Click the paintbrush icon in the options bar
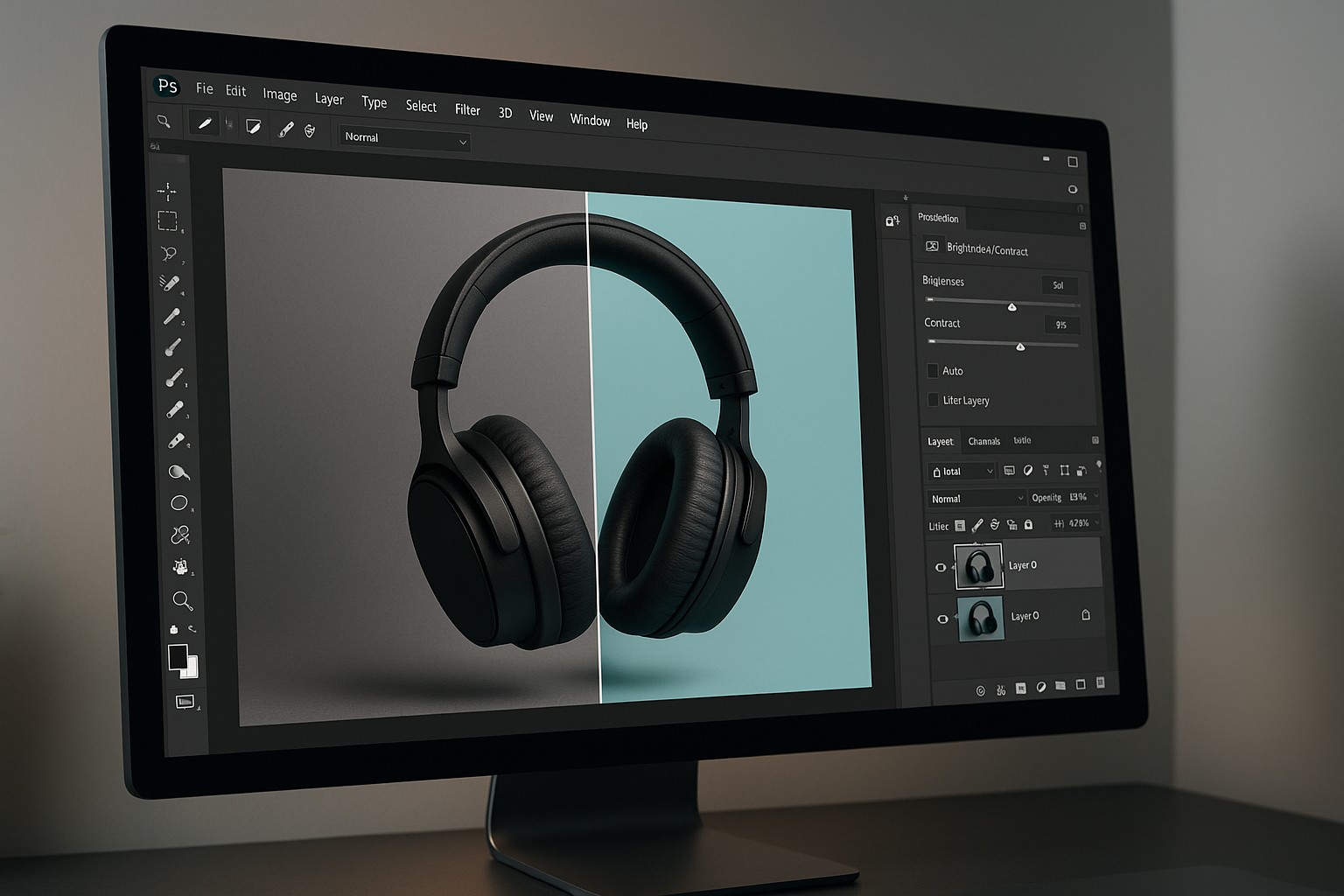The image size is (1344, 896). point(285,129)
